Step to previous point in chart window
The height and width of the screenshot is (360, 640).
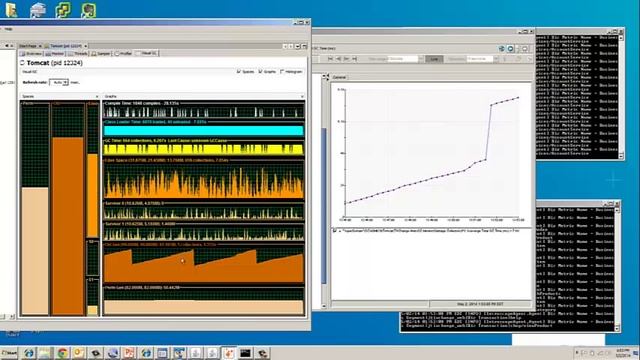pyautogui.click(x=338, y=59)
